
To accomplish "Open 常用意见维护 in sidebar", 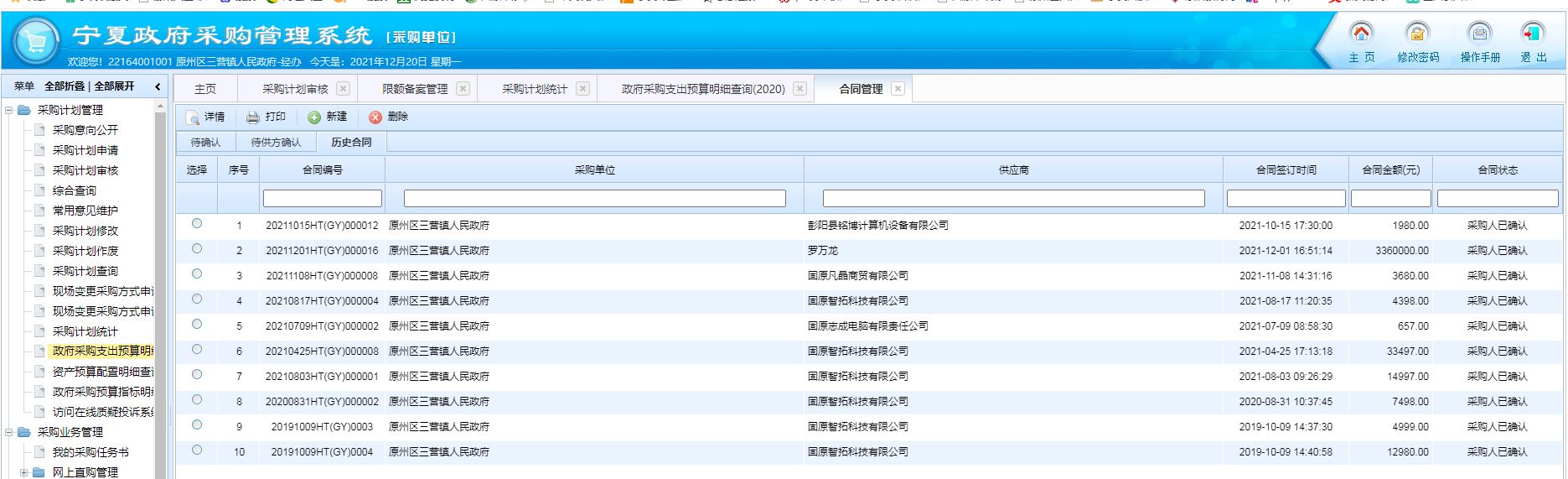I will (x=85, y=211).
